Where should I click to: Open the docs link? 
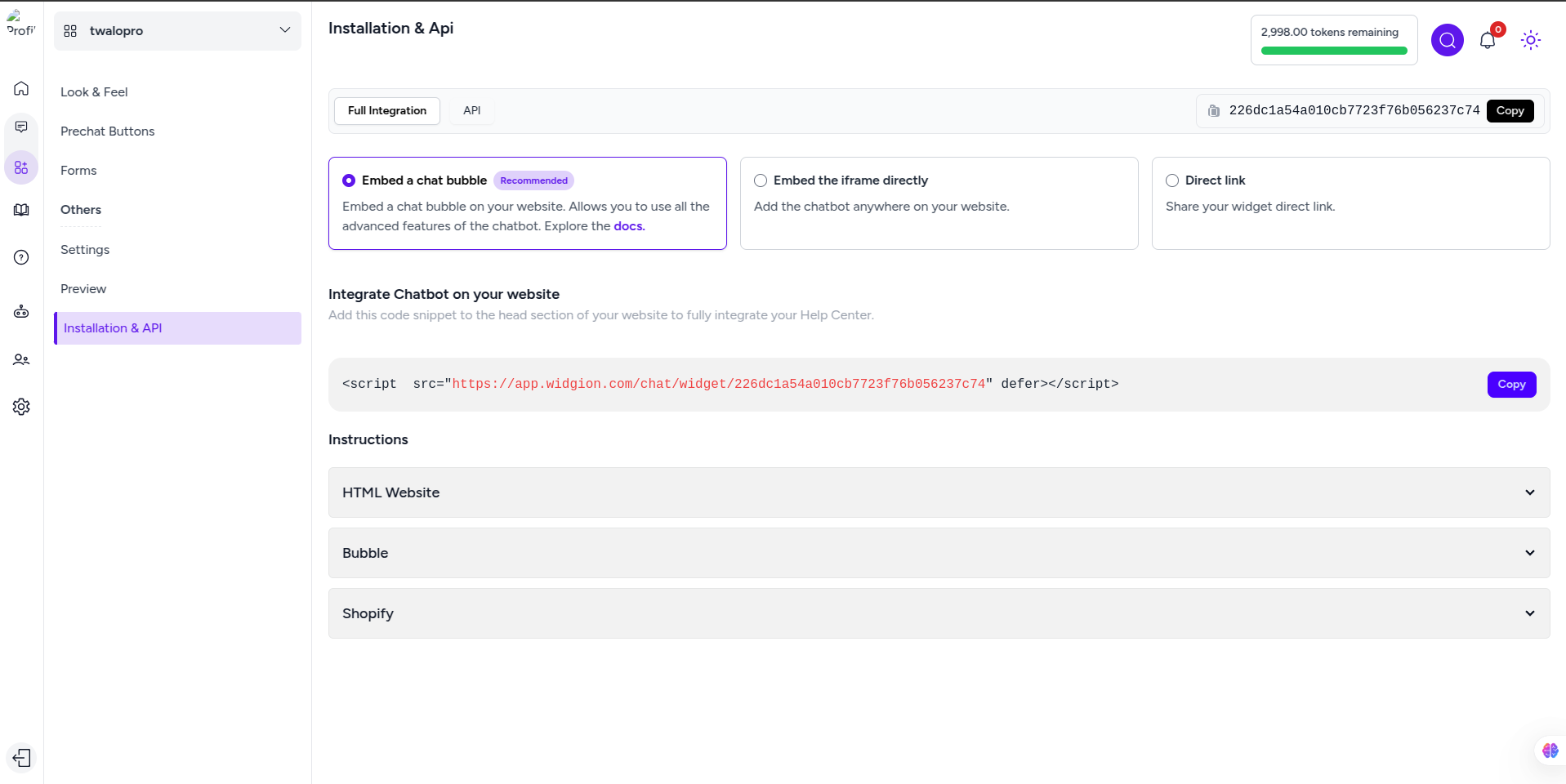tap(629, 226)
